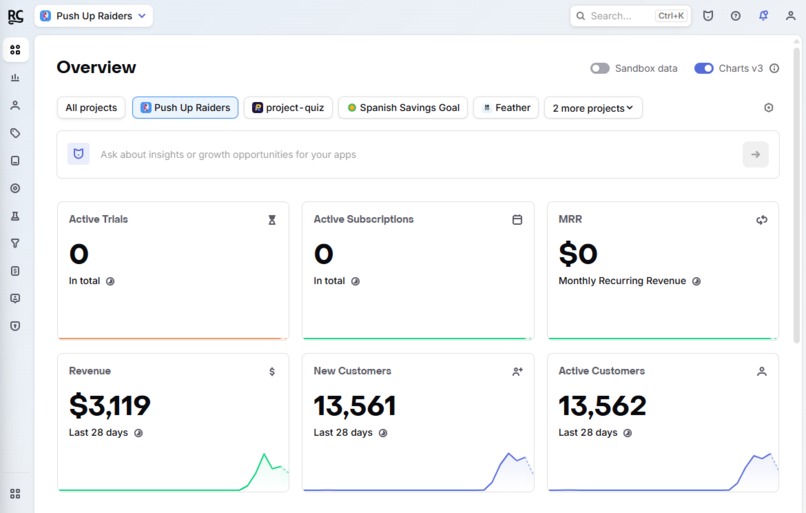
Task: Click the Ctrl+K shortcut hint
Action: (671, 16)
